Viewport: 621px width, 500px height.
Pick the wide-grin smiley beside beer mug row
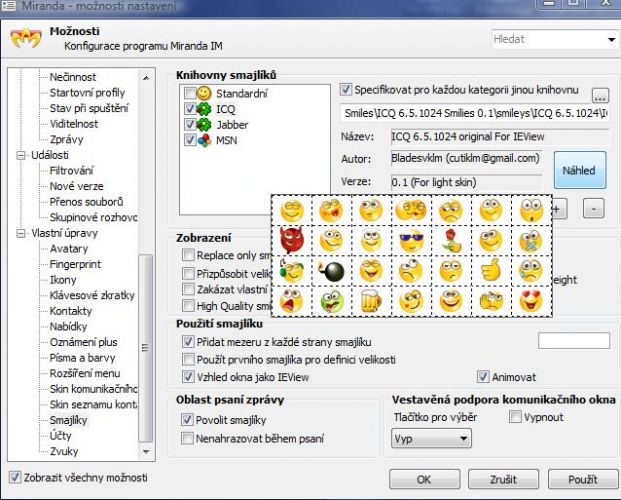[451, 301]
